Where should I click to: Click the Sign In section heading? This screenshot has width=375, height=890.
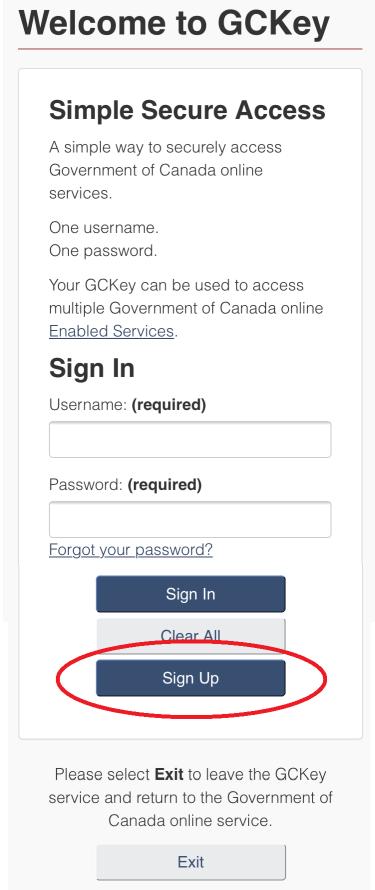(92, 368)
